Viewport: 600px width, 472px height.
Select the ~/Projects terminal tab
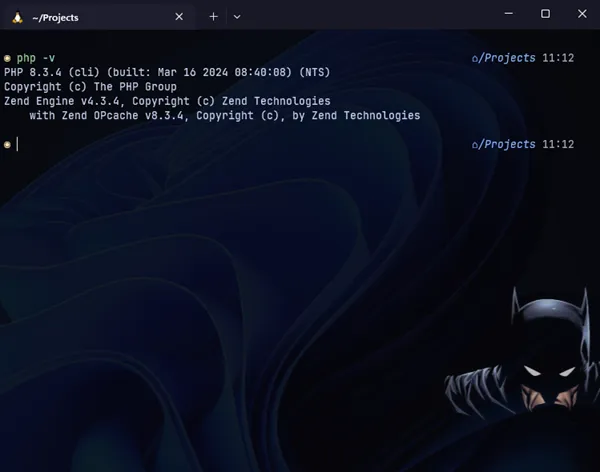pyautogui.click(x=98, y=17)
